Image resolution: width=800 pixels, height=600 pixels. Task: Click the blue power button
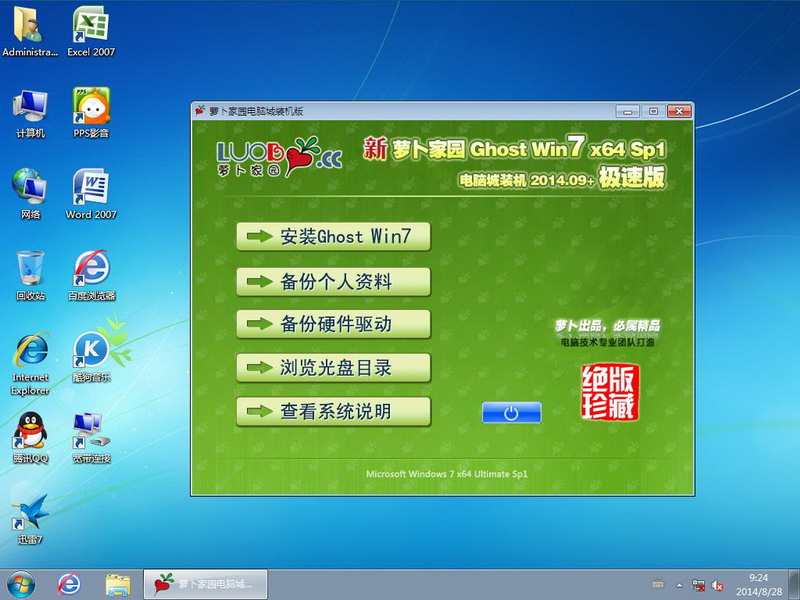click(512, 413)
